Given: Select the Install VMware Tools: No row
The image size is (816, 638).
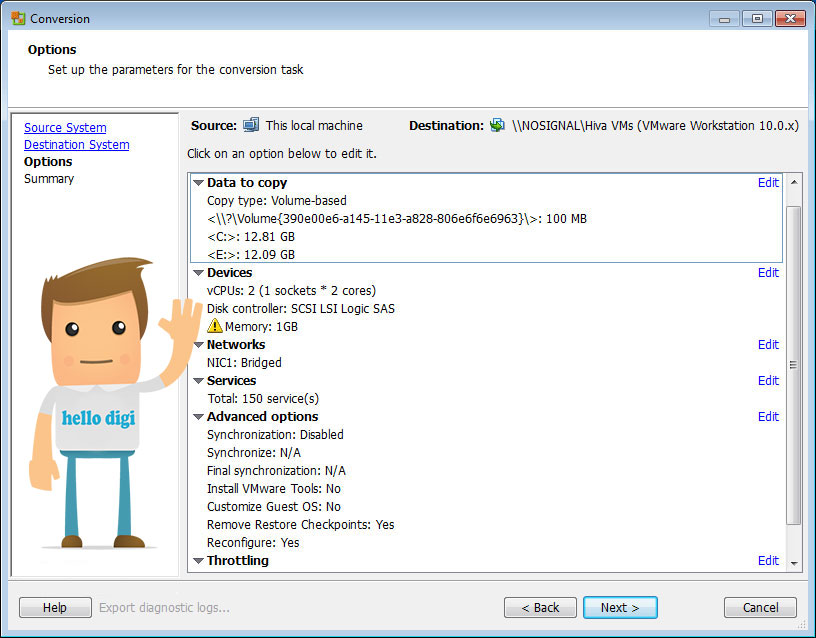Looking at the screenshot, I should [x=274, y=489].
